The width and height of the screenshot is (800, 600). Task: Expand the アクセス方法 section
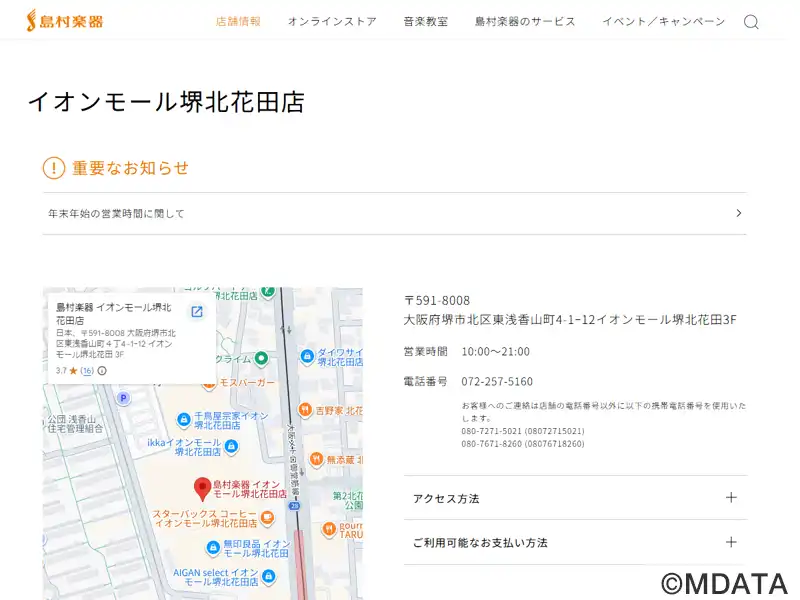[731, 498]
